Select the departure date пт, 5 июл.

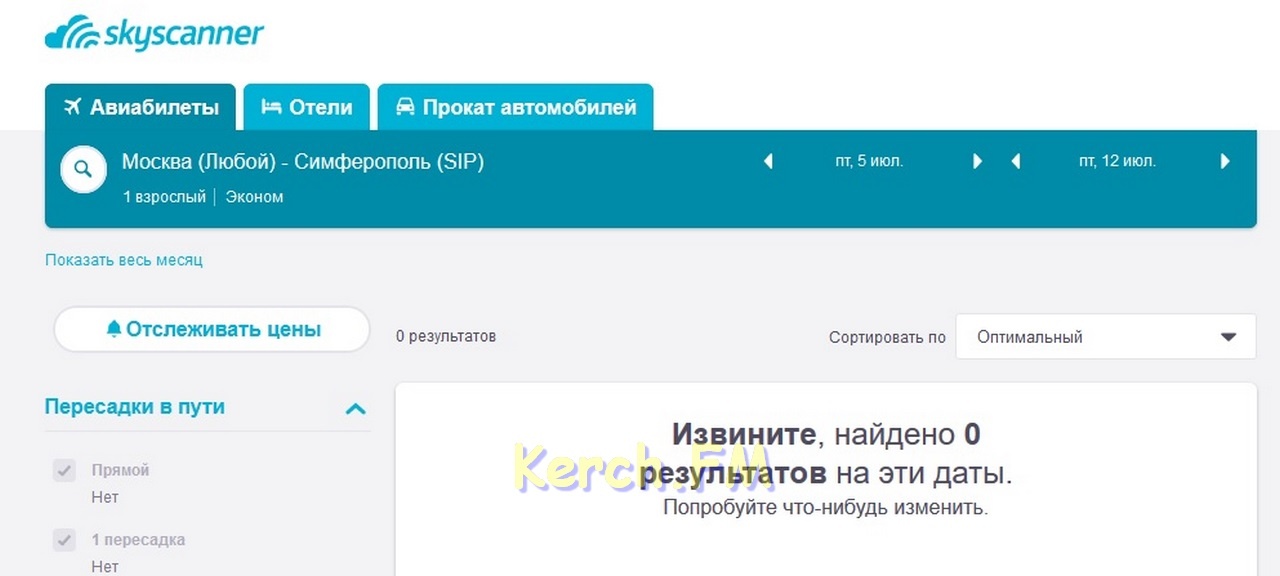point(869,161)
